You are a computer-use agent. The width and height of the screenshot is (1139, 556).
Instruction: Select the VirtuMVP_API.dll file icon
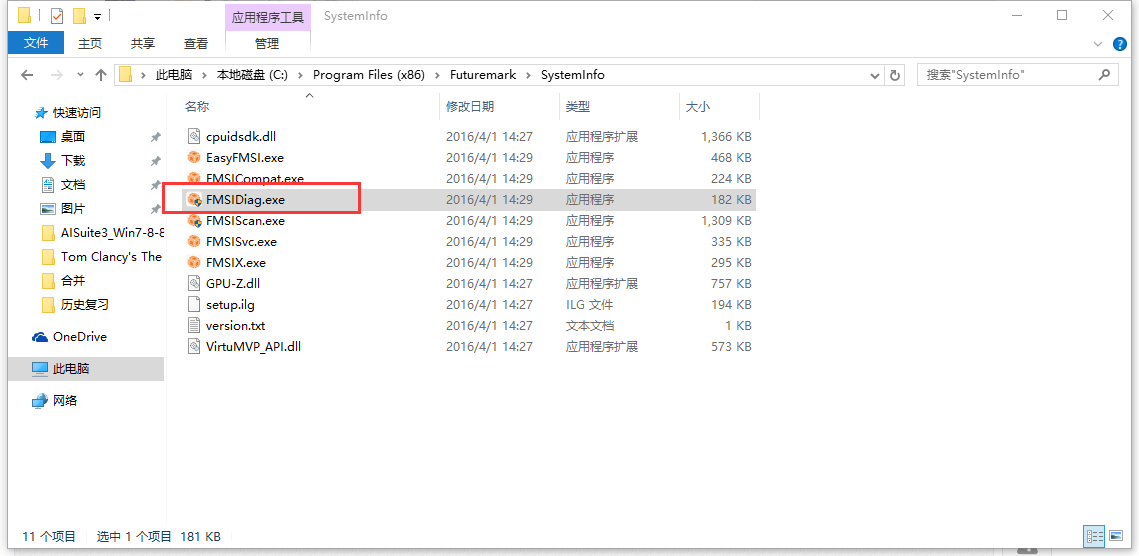click(x=193, y=347)
